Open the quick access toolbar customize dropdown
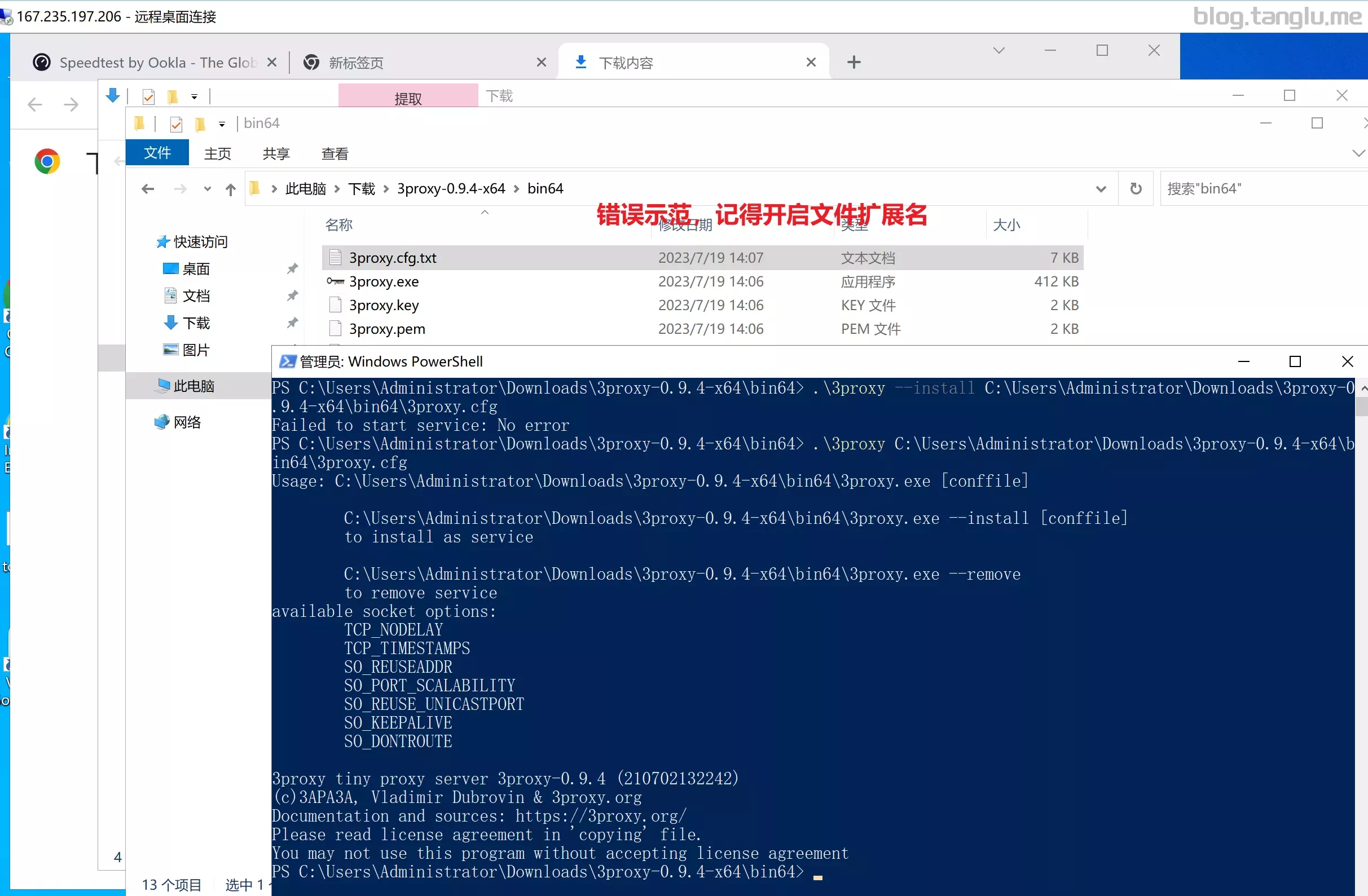This screenshot has height=896, width=1368. coord(222,123)
